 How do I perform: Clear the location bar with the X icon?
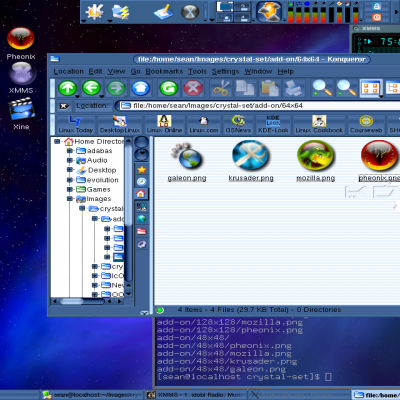(64, 106)
